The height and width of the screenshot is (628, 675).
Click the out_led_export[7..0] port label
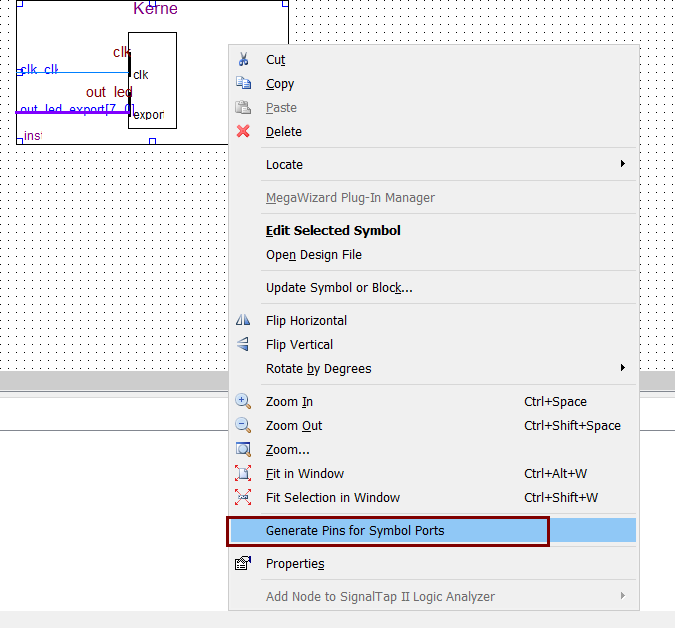point(77,109)
